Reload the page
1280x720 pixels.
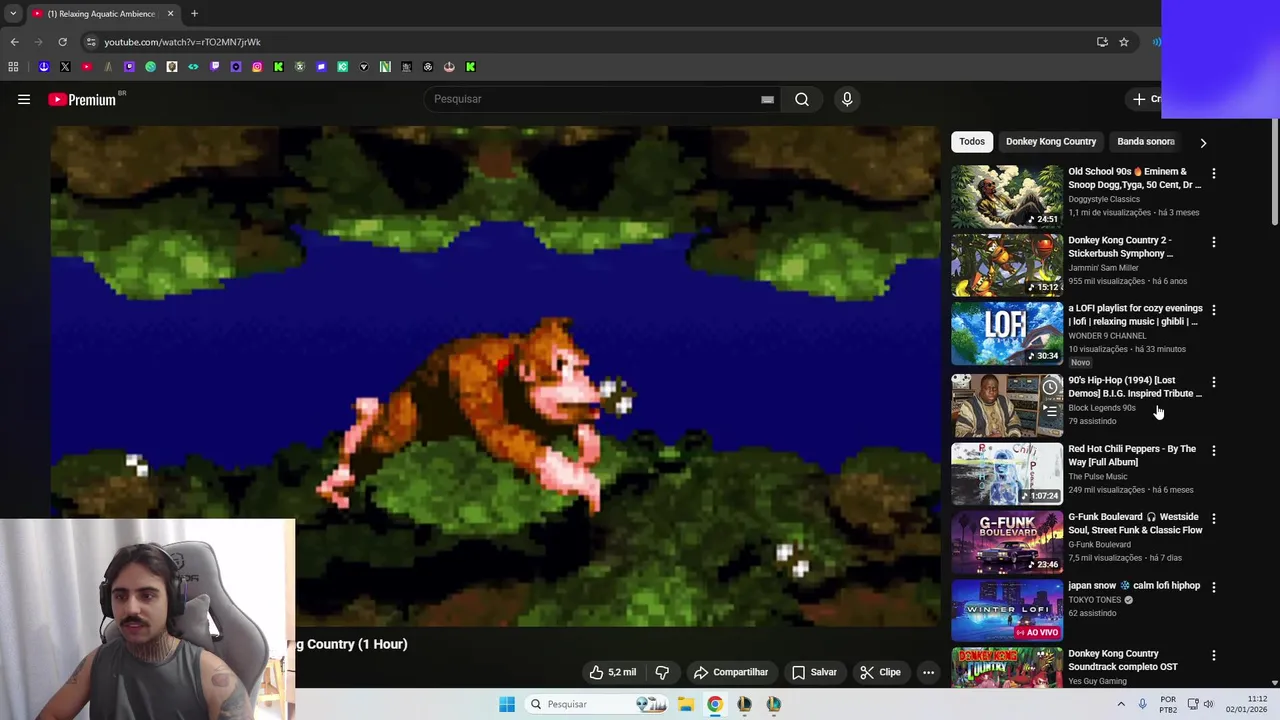coord(62,42)
